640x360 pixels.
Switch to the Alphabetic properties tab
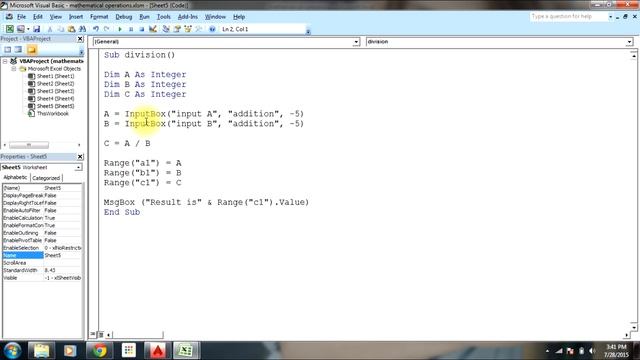(15, 178)
